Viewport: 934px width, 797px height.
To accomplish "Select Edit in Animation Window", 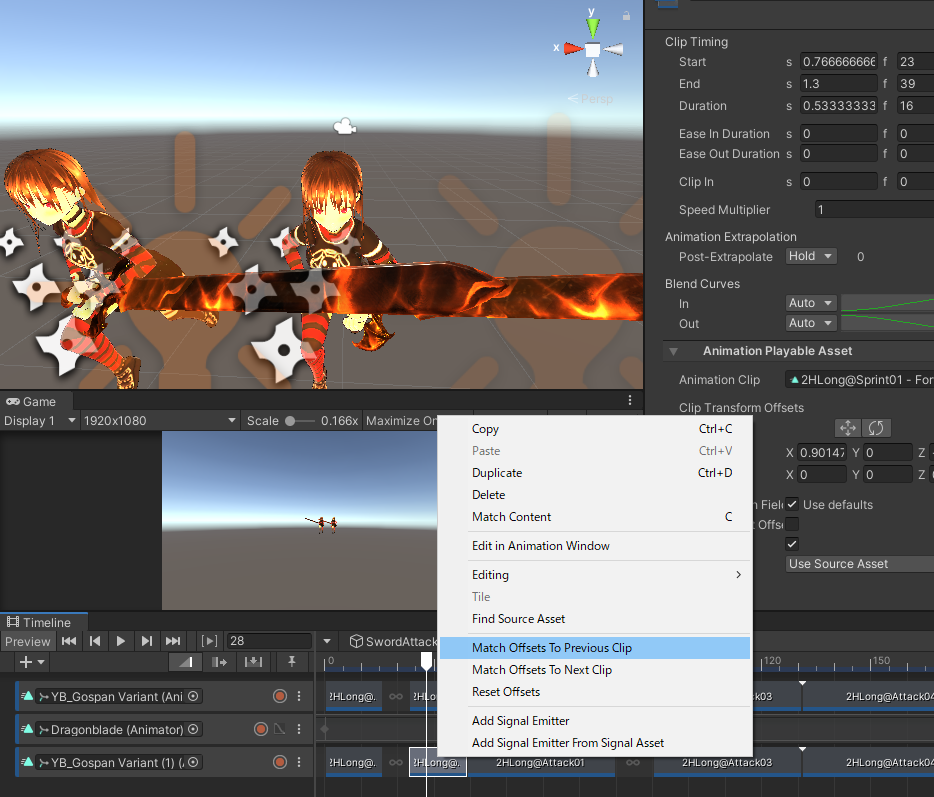I will pyautogui.click(x=594, y=546).
